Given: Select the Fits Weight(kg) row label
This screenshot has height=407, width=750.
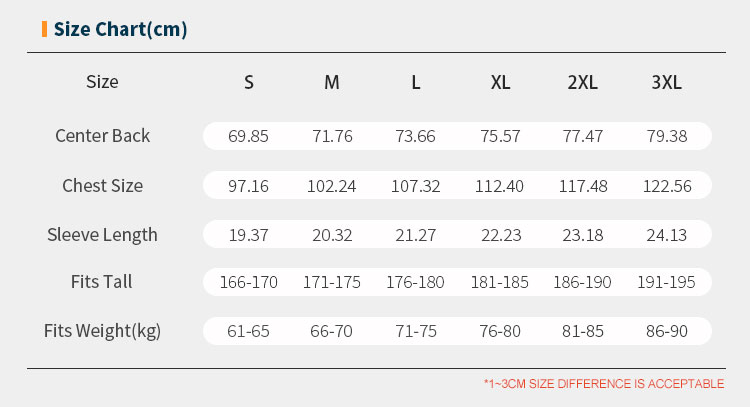Looking at the screenshot, I should pos(102,331).
